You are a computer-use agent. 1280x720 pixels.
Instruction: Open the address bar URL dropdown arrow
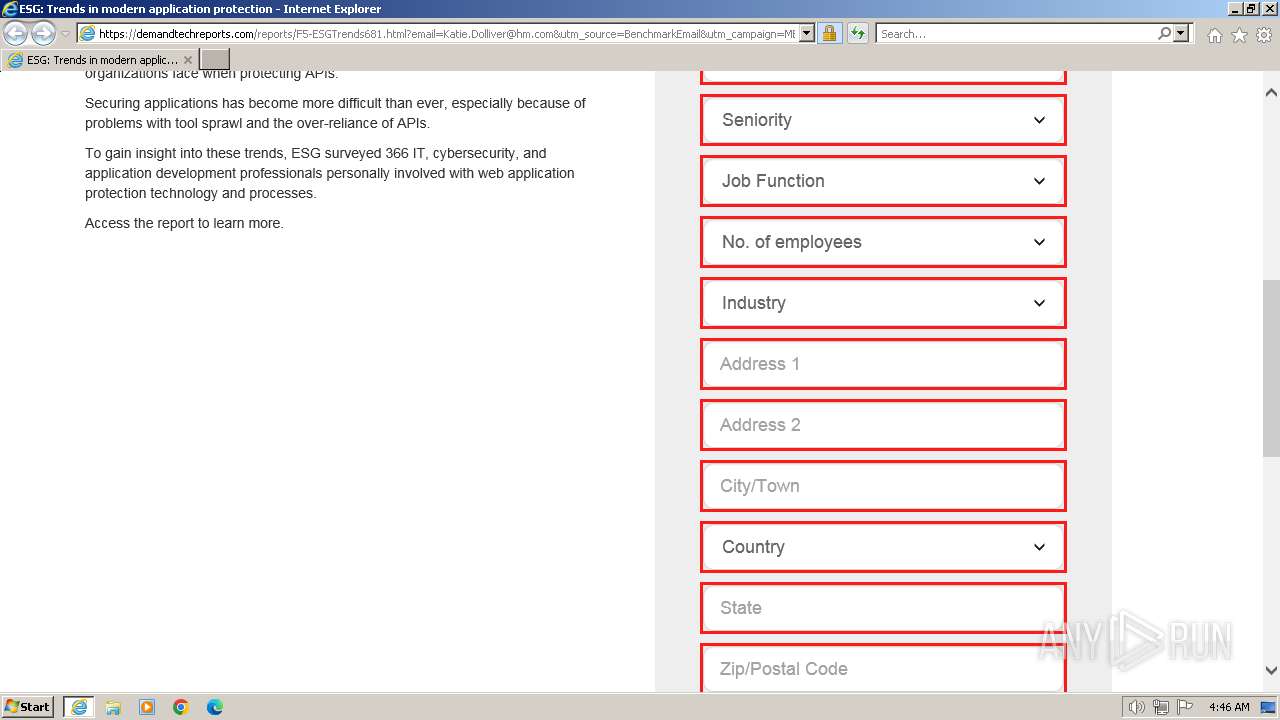click(807, 34)
